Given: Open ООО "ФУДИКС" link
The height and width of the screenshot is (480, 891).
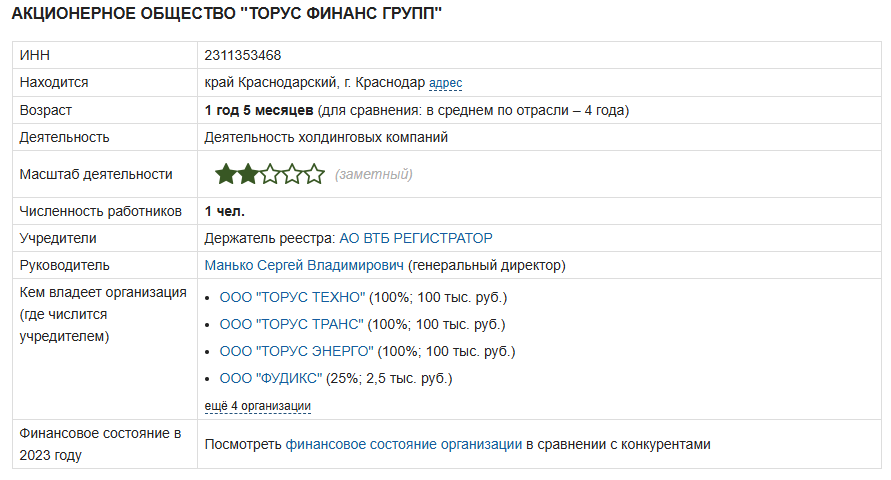Looking at the screenshot, I should coord(270,378).
